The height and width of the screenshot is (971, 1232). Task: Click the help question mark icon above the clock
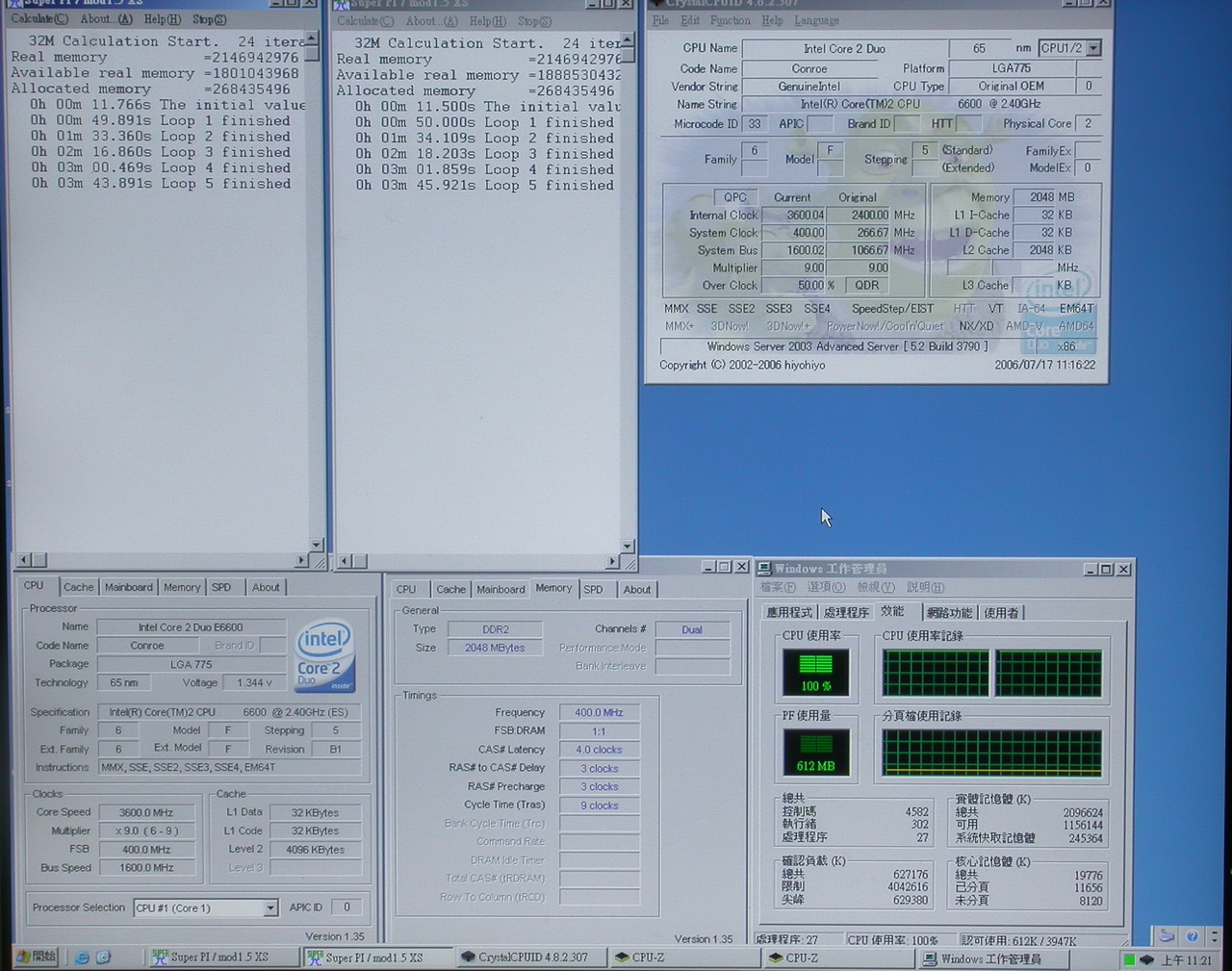click(x=1192, y=935)
